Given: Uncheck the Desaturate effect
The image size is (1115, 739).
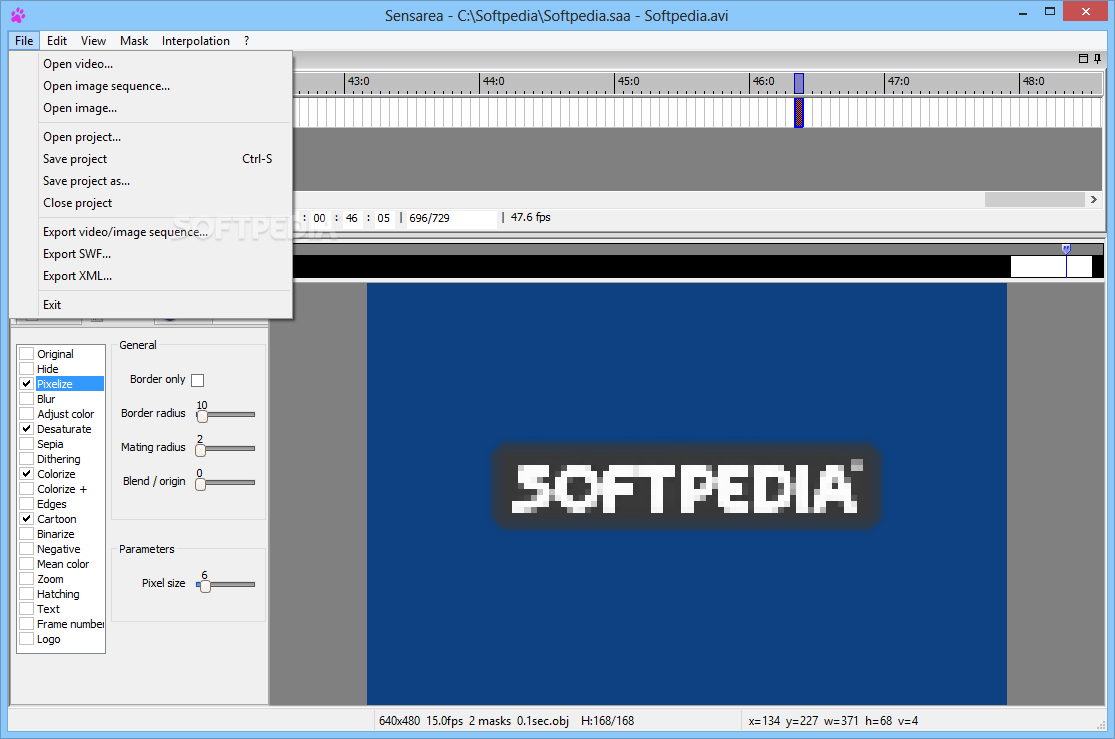Looking at the screenshot, I should coord(26,428).
